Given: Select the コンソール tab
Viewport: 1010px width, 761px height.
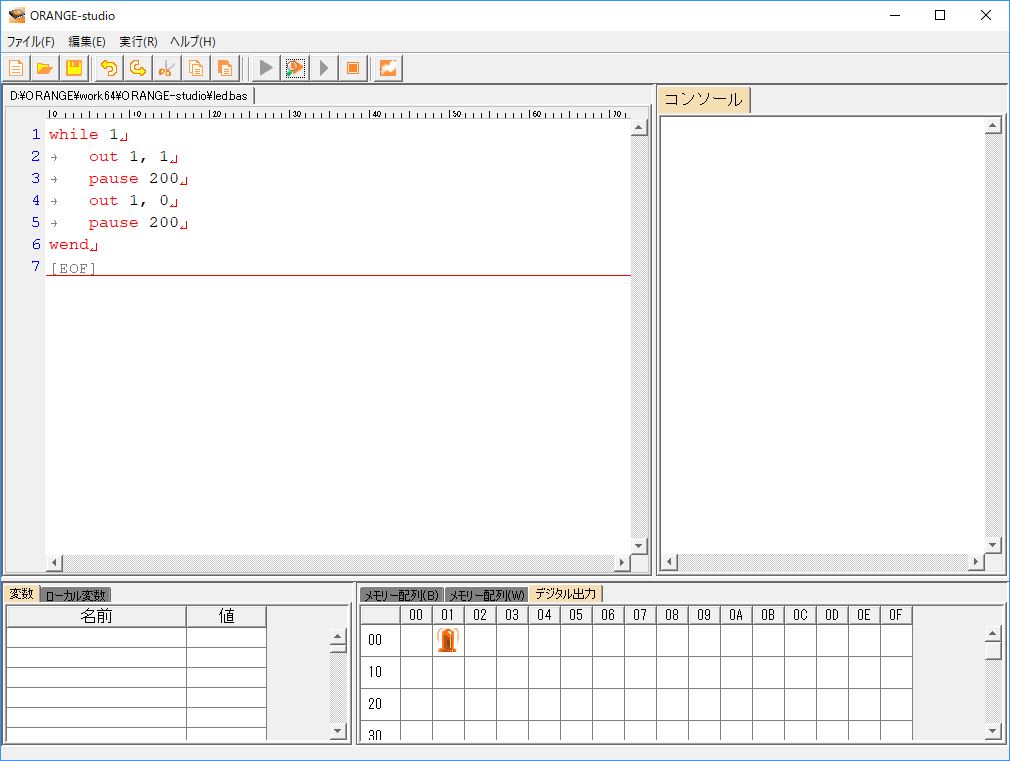Looking at the screenshot, I should click(703, 100).
